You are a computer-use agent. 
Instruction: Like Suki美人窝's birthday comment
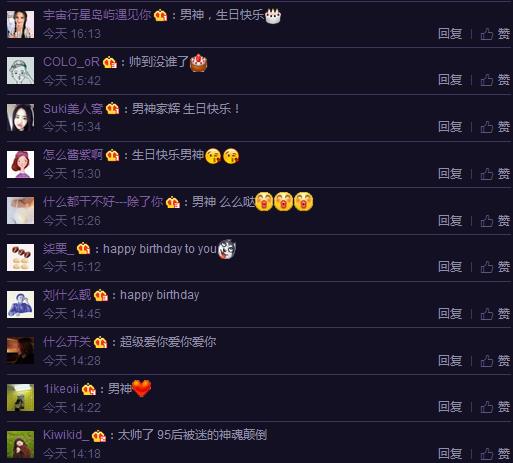(x=495, y=127)
